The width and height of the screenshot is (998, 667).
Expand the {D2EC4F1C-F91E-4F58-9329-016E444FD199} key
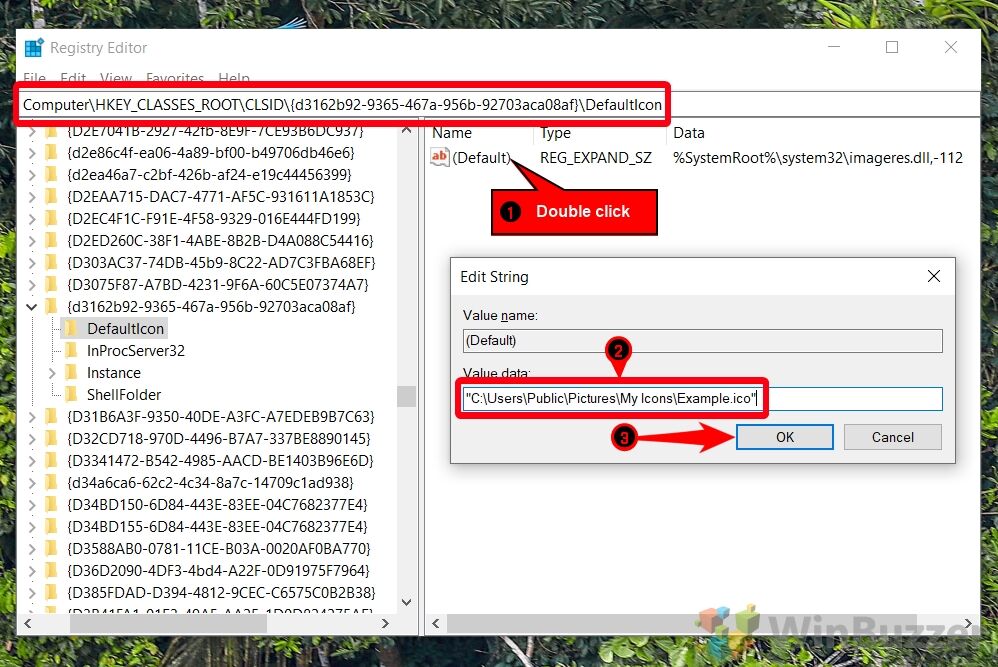(32, 219)
